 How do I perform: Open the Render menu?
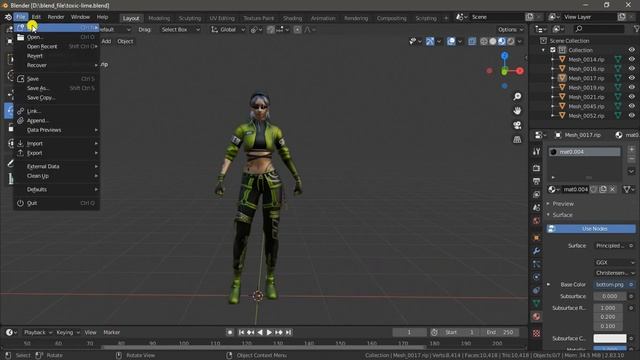click(56, 17)
